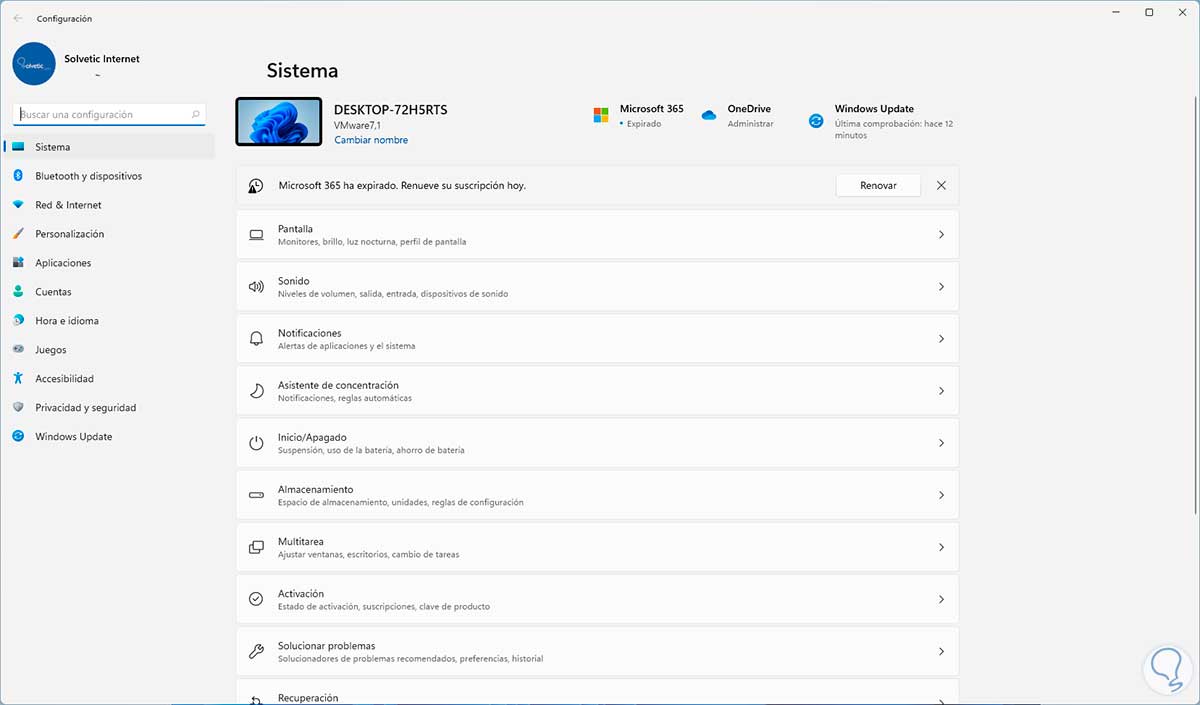1200x705 pixels.
Task: Click the desktop wallpaper thumbnail
Action: tap(279, 122)
